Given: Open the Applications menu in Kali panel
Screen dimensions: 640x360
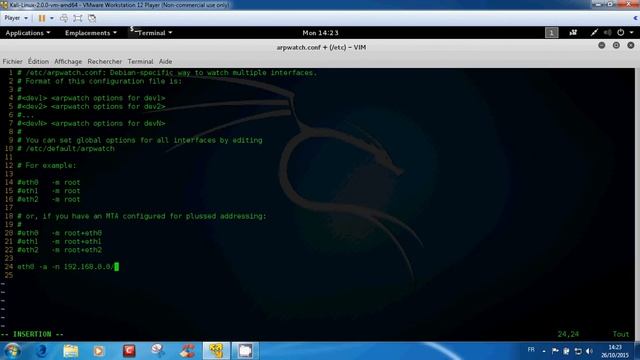Looking at the screenshot, I should 28,33.
